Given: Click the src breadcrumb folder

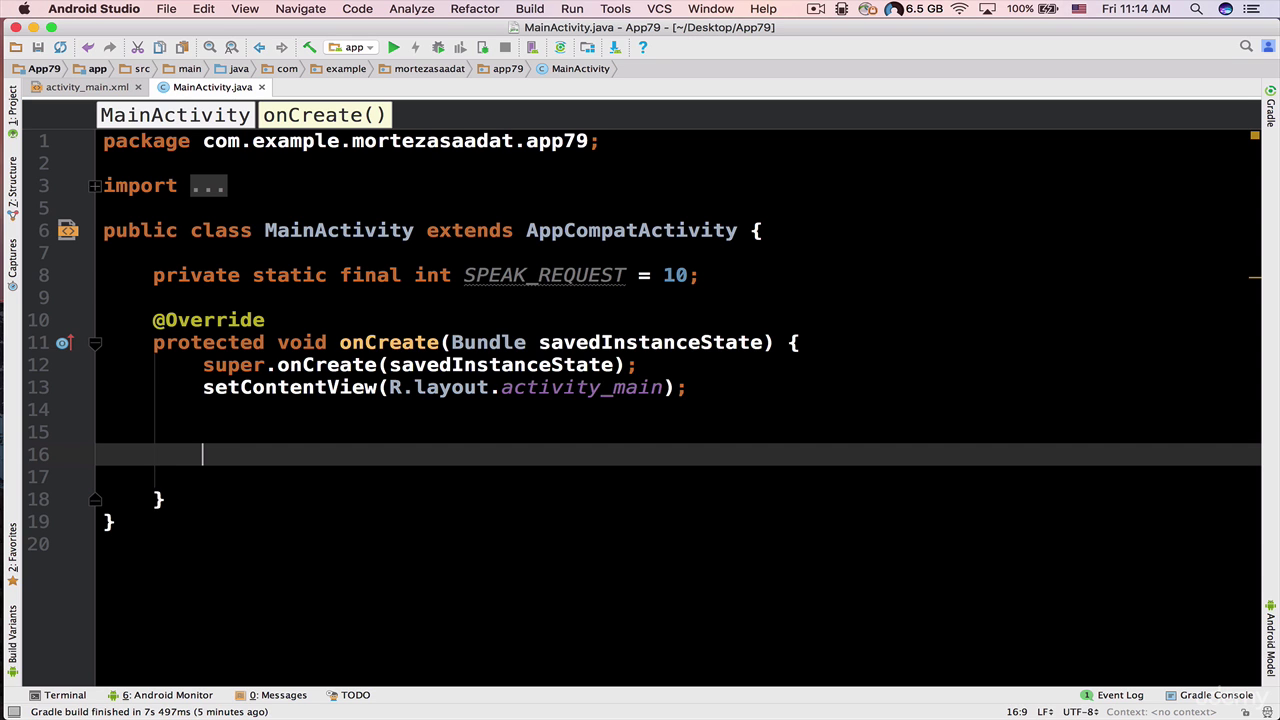Looking at the screenshot, I should point(136,69).
